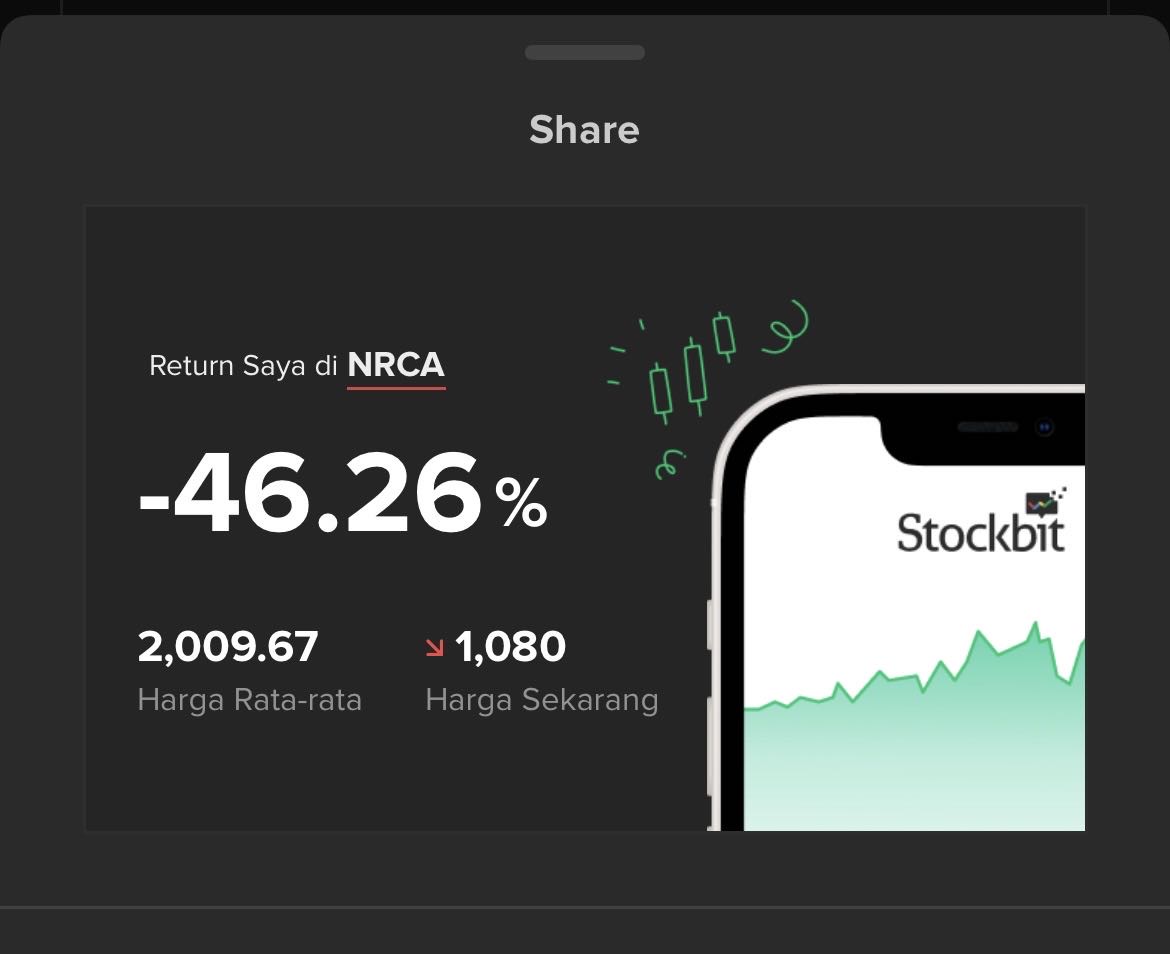Select the NRCA ticker symbol

pyautogui.click(x=396, y=365)
